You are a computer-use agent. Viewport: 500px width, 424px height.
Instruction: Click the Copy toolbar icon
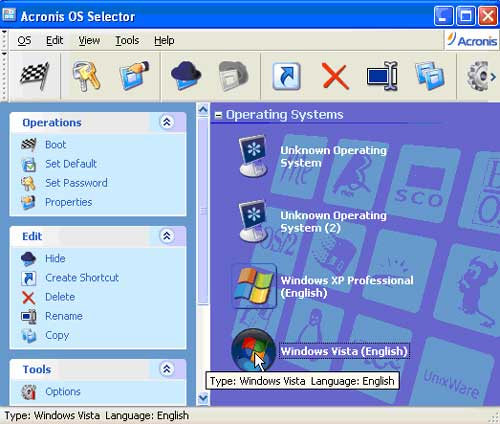[430, 76]
